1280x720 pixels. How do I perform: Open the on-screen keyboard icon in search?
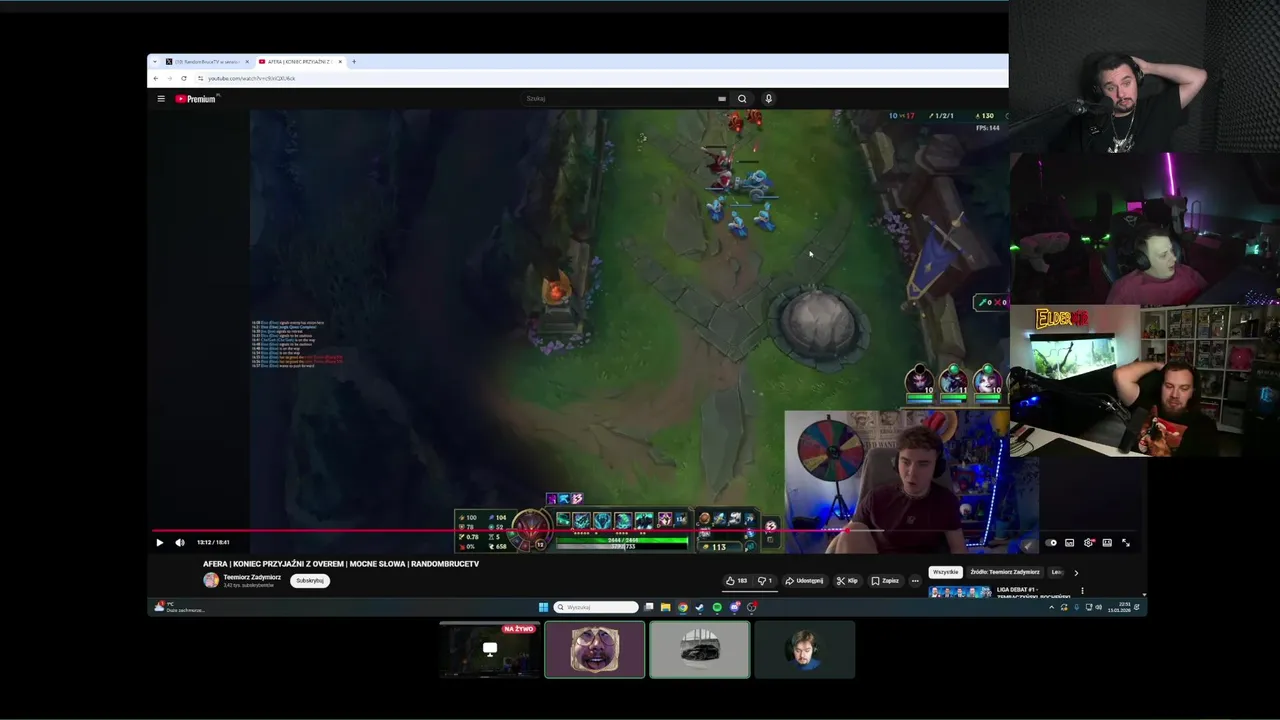coord(721,99)
